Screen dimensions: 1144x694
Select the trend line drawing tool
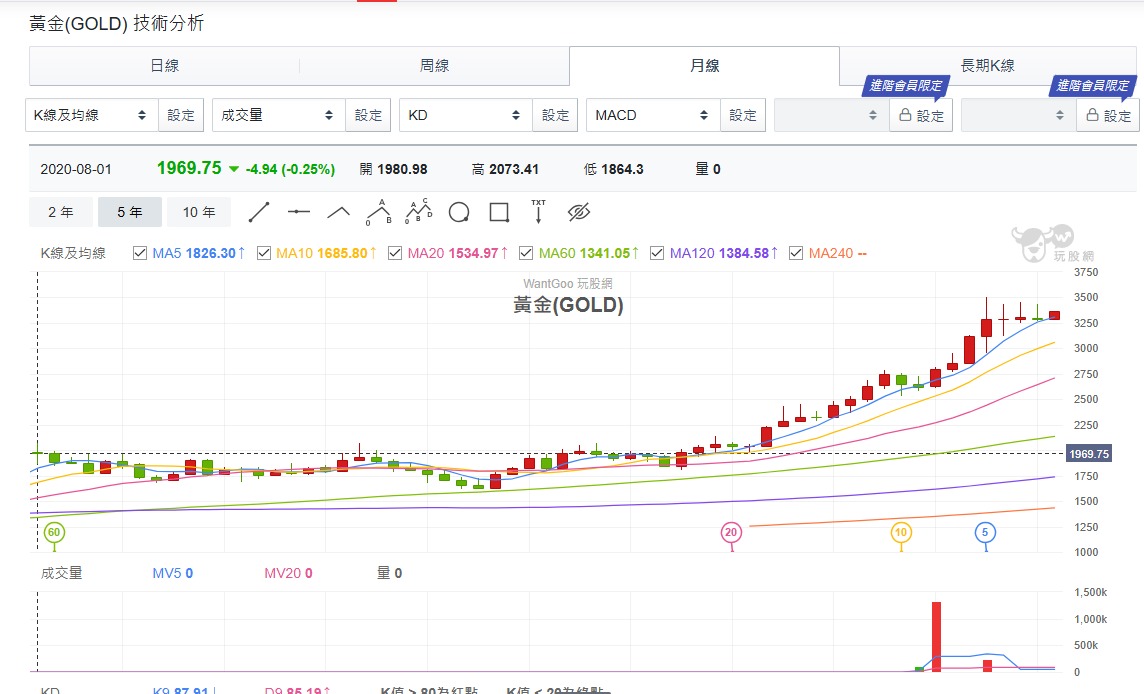coord(259,212)
